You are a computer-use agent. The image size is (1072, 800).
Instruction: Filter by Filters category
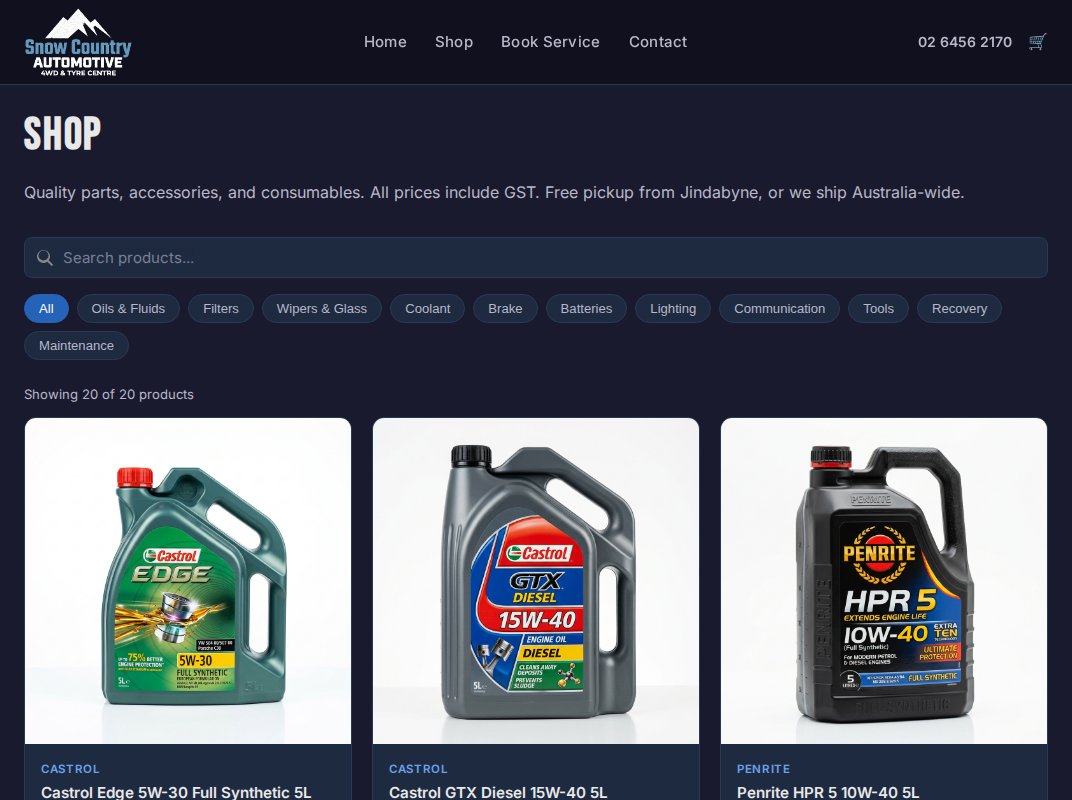[221, 308]
